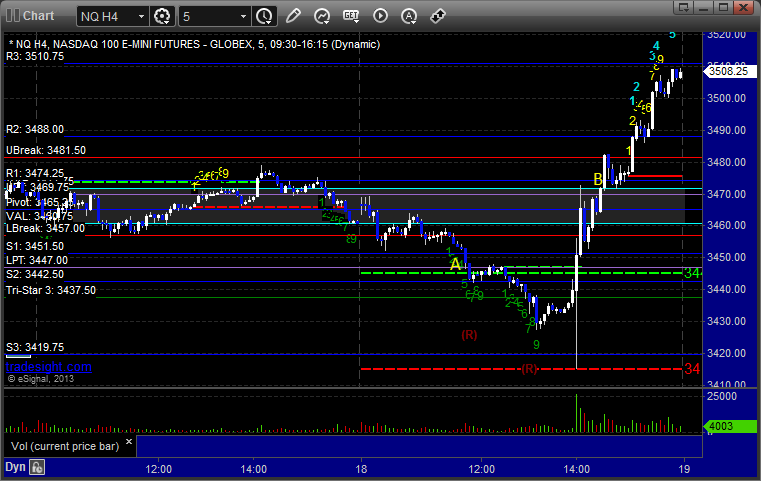Click the Dyn scaling label

coord(15,467)
